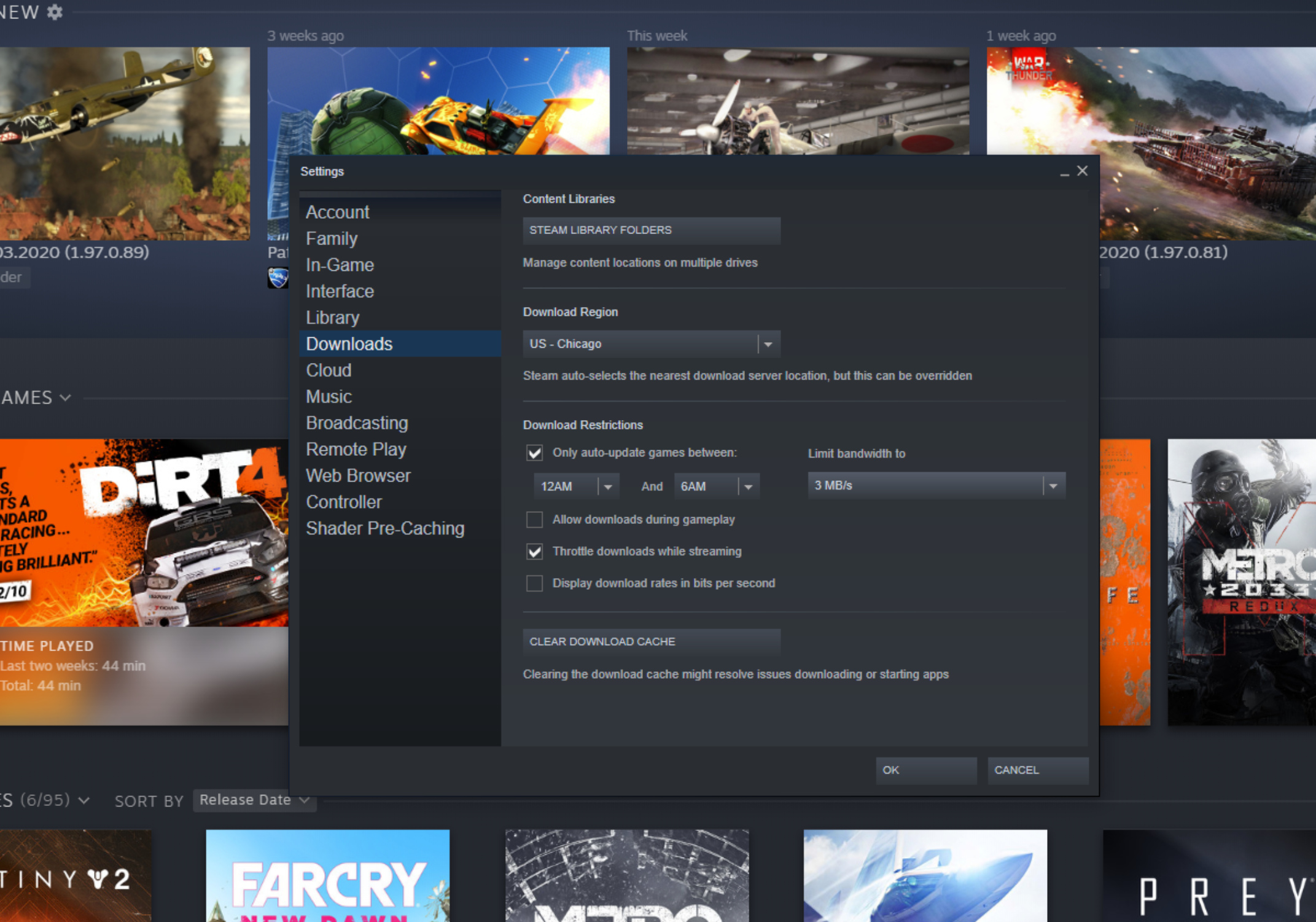Screen dimensions: 1316x922
Task: Click the Settings gear icon
Action: (56, 10)
